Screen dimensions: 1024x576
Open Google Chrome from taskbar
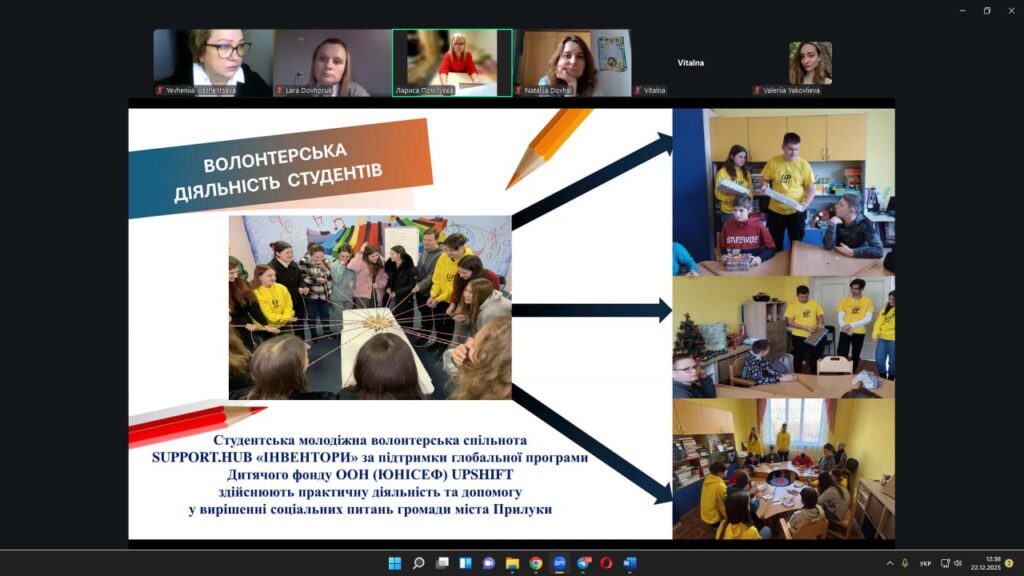coord(536,563)
